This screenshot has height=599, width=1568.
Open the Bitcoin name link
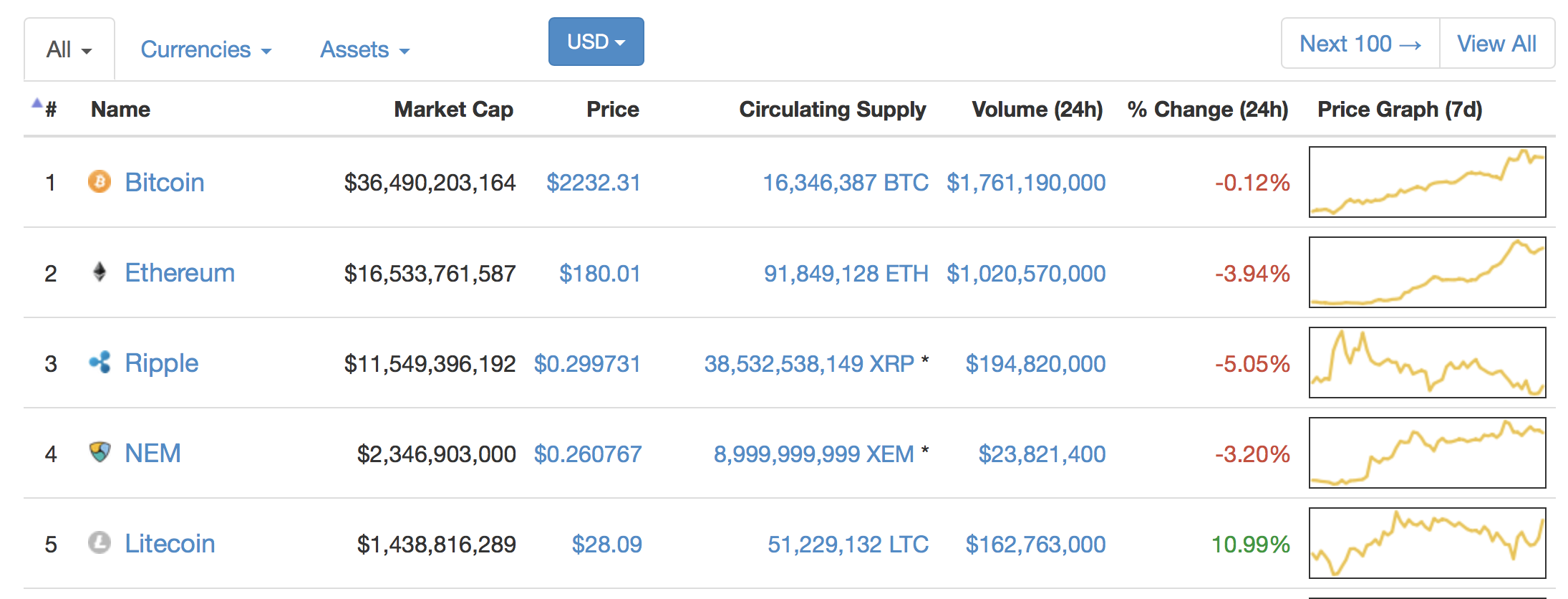[165, 182]
